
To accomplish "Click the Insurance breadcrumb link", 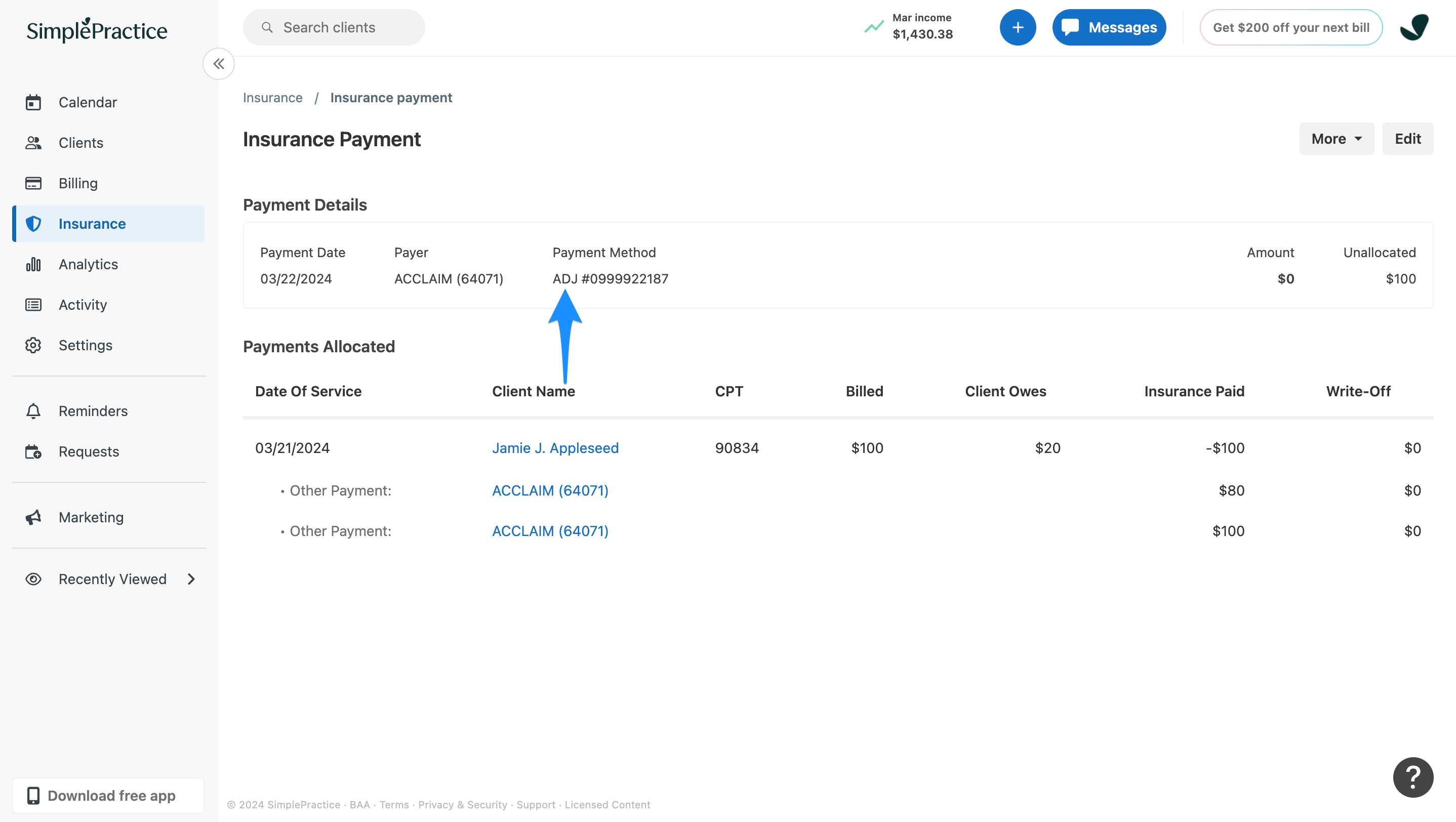I will tap(272, 98).
